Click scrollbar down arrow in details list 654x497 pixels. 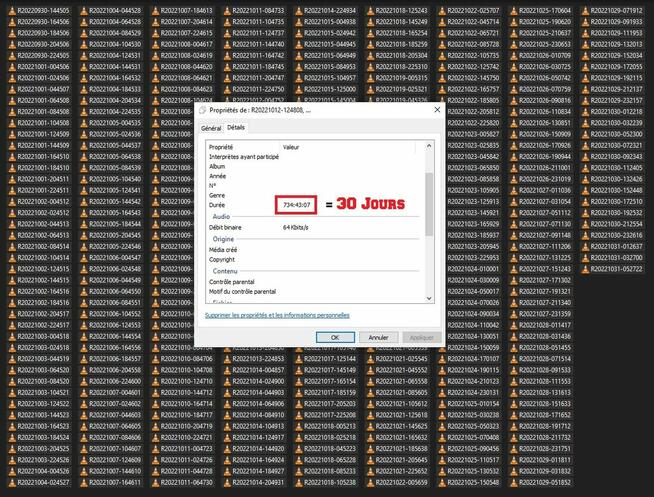coord(429,298)
